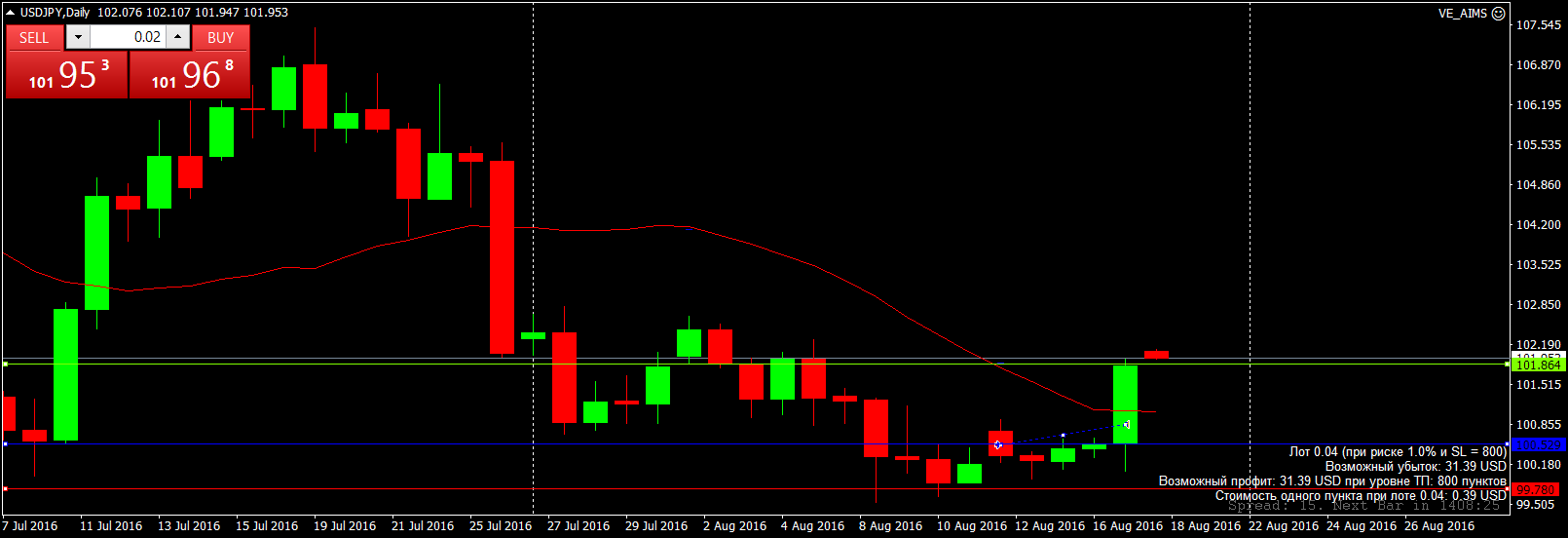Sell at the 101.953 bid price tile
This screenshot has width=1568, height=538.
[x=67, y=75]
